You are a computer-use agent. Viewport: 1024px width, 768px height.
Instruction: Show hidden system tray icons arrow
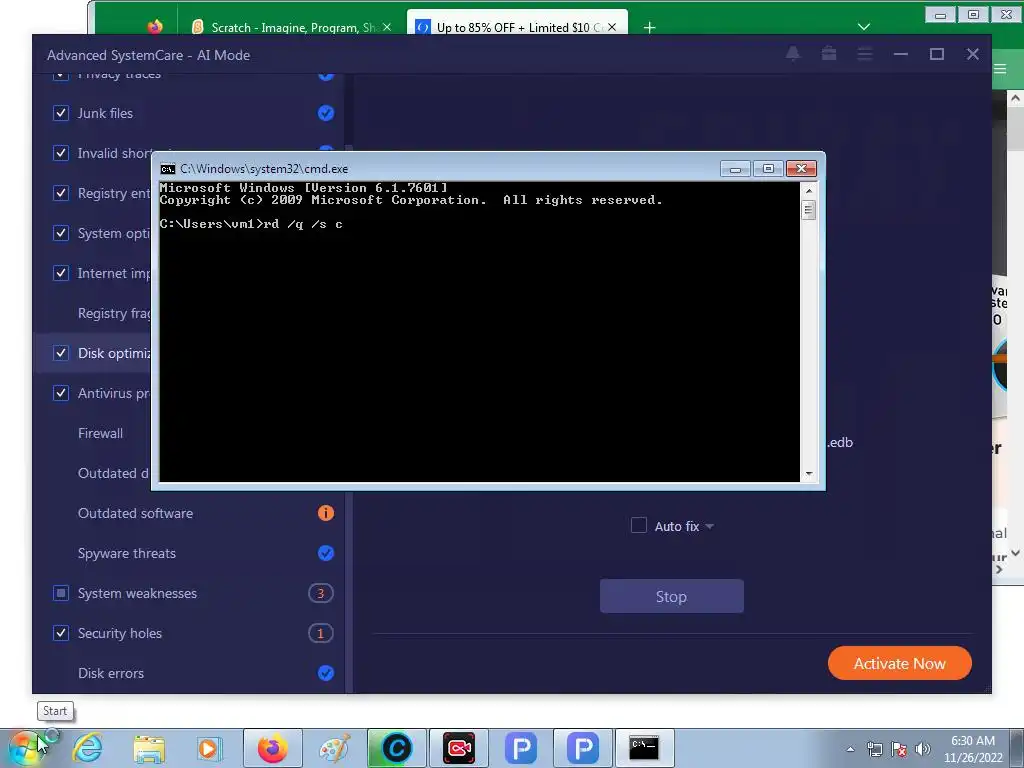pos(850,749)
